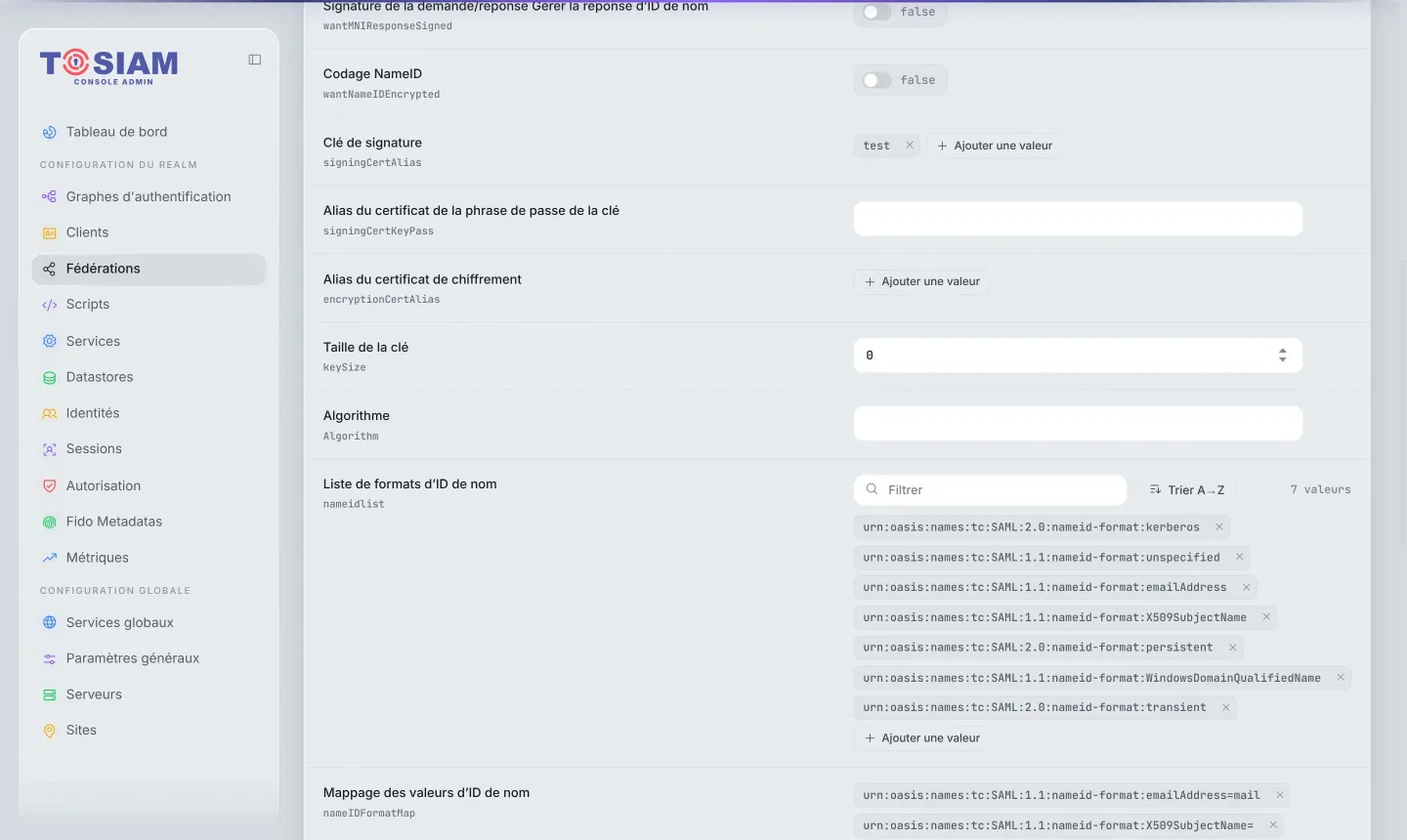The width and height of the screenshot is (1407, 840).
Task: Click into the Algorithme text field
Action: coord(1078,424)
